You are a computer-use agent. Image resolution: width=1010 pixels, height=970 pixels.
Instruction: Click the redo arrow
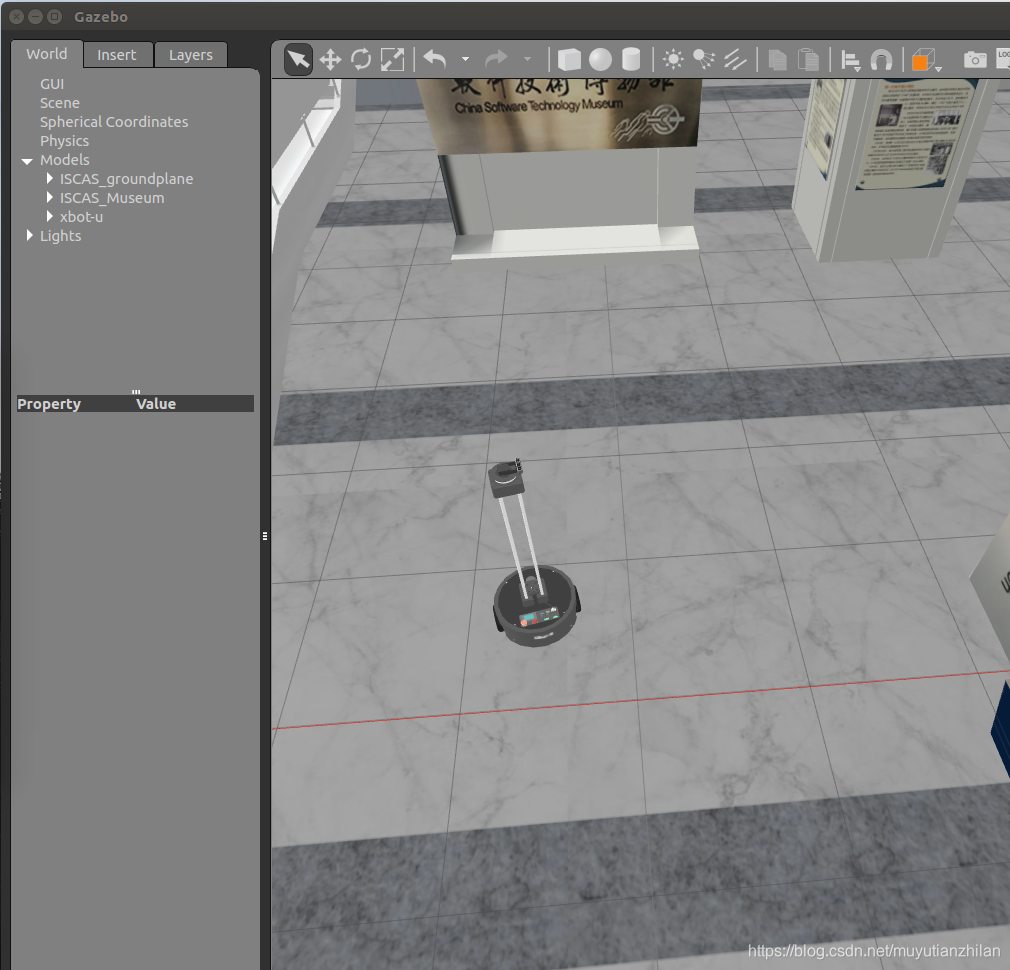click(496, 60)
